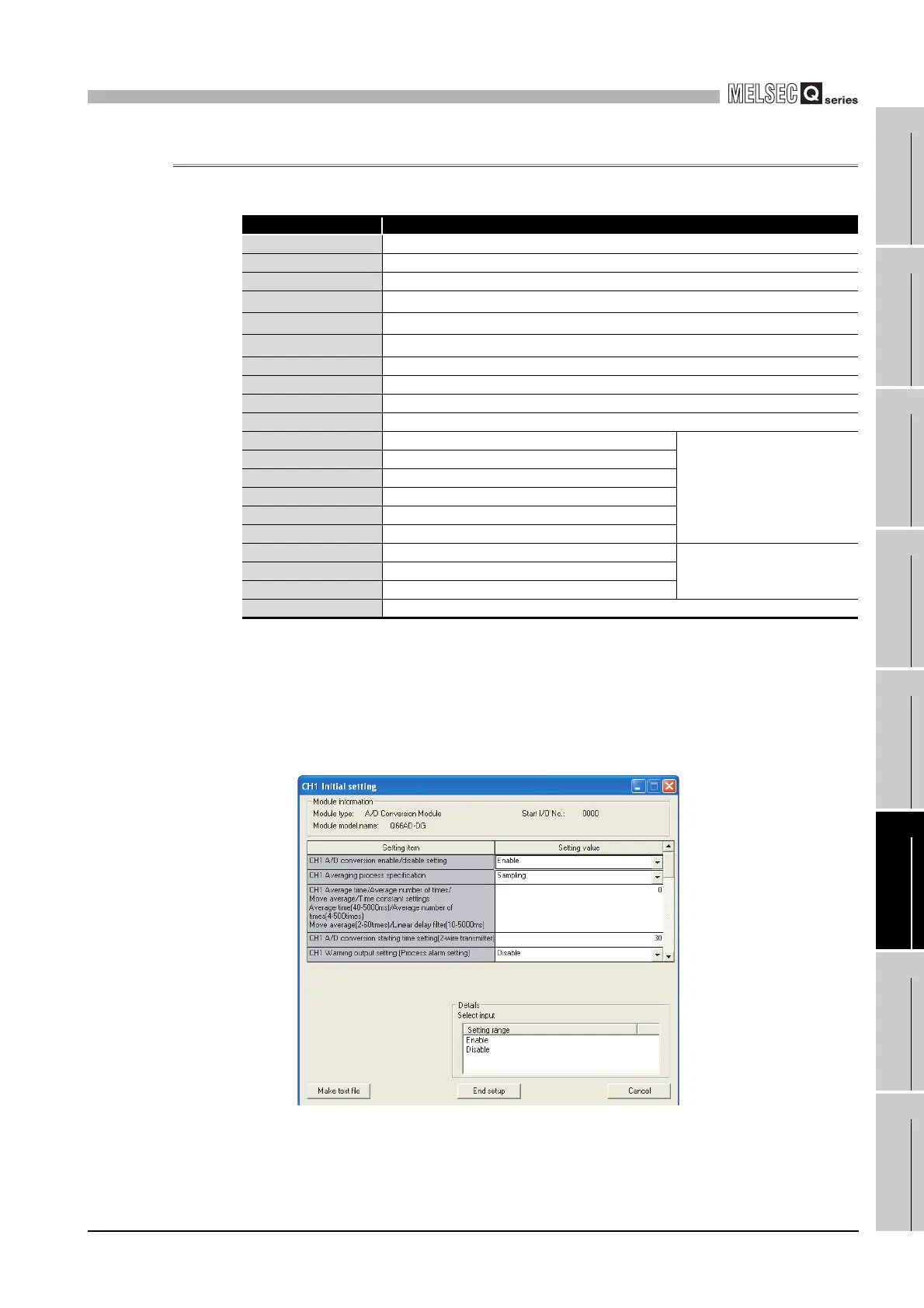Select the CH1 Warning output setting row label

point(401,954)
